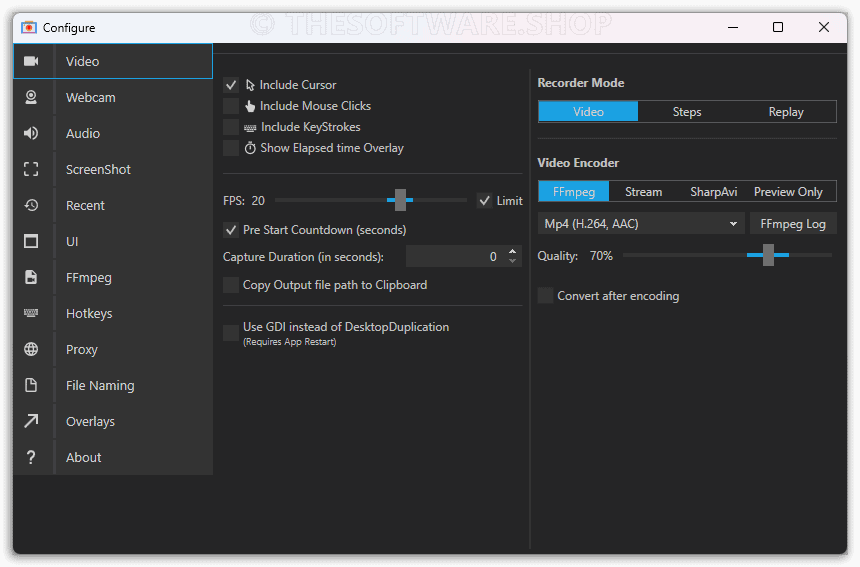Viewport: 860px width, 567px height.
Task: Switch Recorder Mode to Steps
Action: 687,112
